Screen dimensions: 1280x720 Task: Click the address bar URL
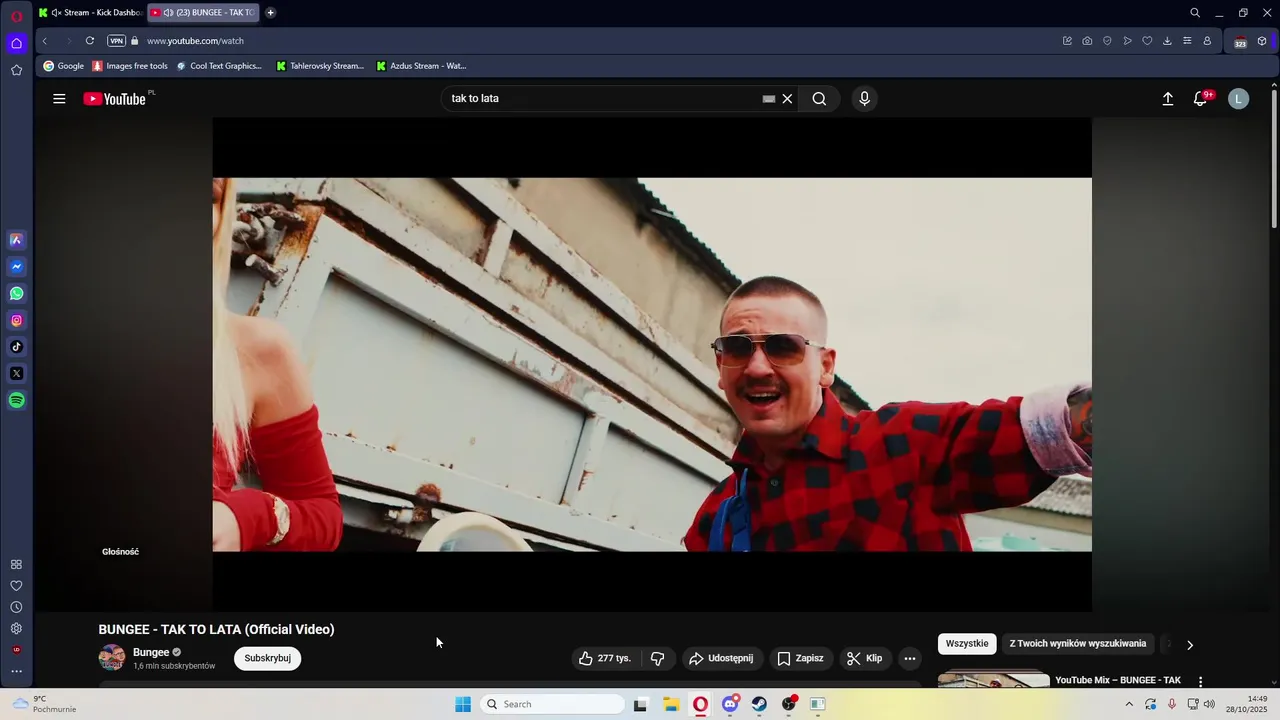(x=195, y=41)
